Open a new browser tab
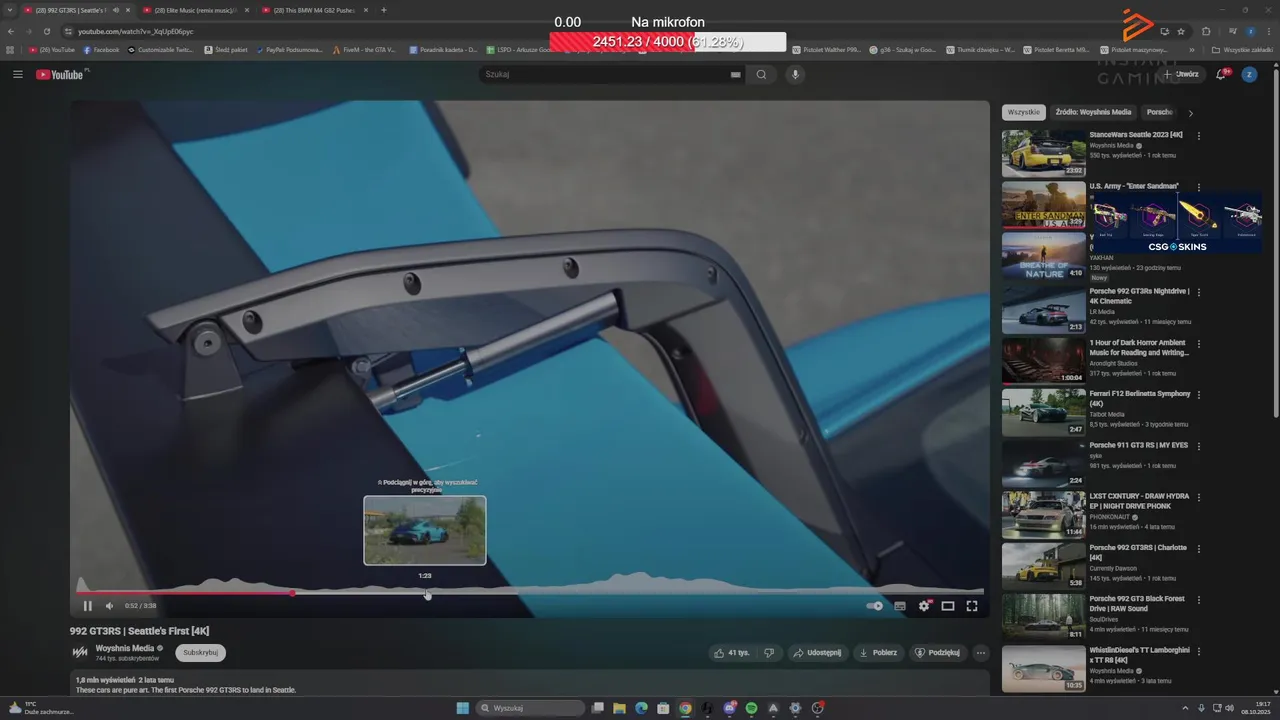 click(x=384, y=10)
